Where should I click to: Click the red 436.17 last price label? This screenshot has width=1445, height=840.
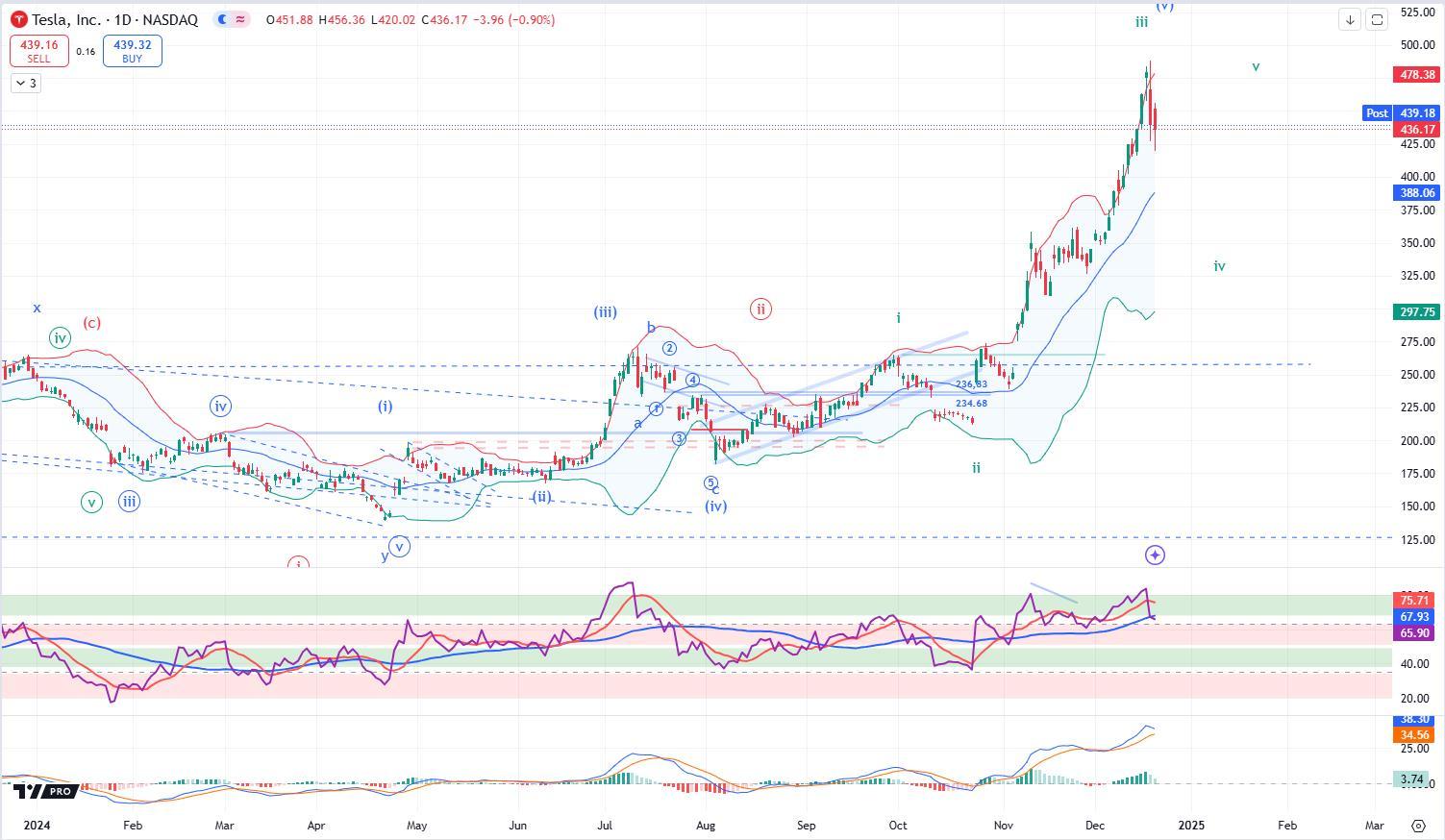[x=1416, y=129]
